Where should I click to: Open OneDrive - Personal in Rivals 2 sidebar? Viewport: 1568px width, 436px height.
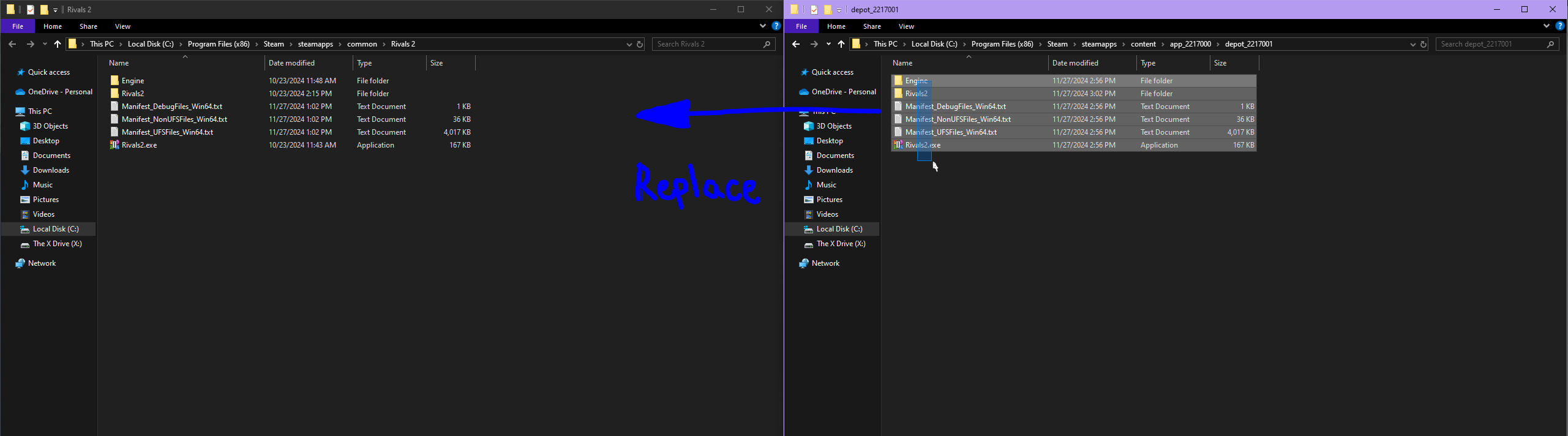pyautogui.click(x=60, y=92)
